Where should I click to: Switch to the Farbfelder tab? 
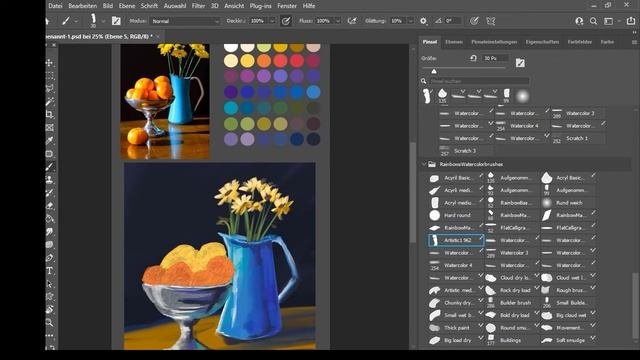580,42
